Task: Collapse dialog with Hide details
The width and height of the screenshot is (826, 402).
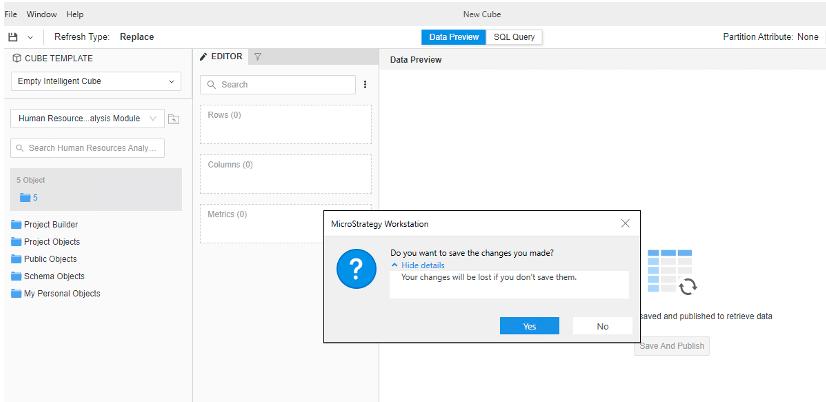Action: 417,265
